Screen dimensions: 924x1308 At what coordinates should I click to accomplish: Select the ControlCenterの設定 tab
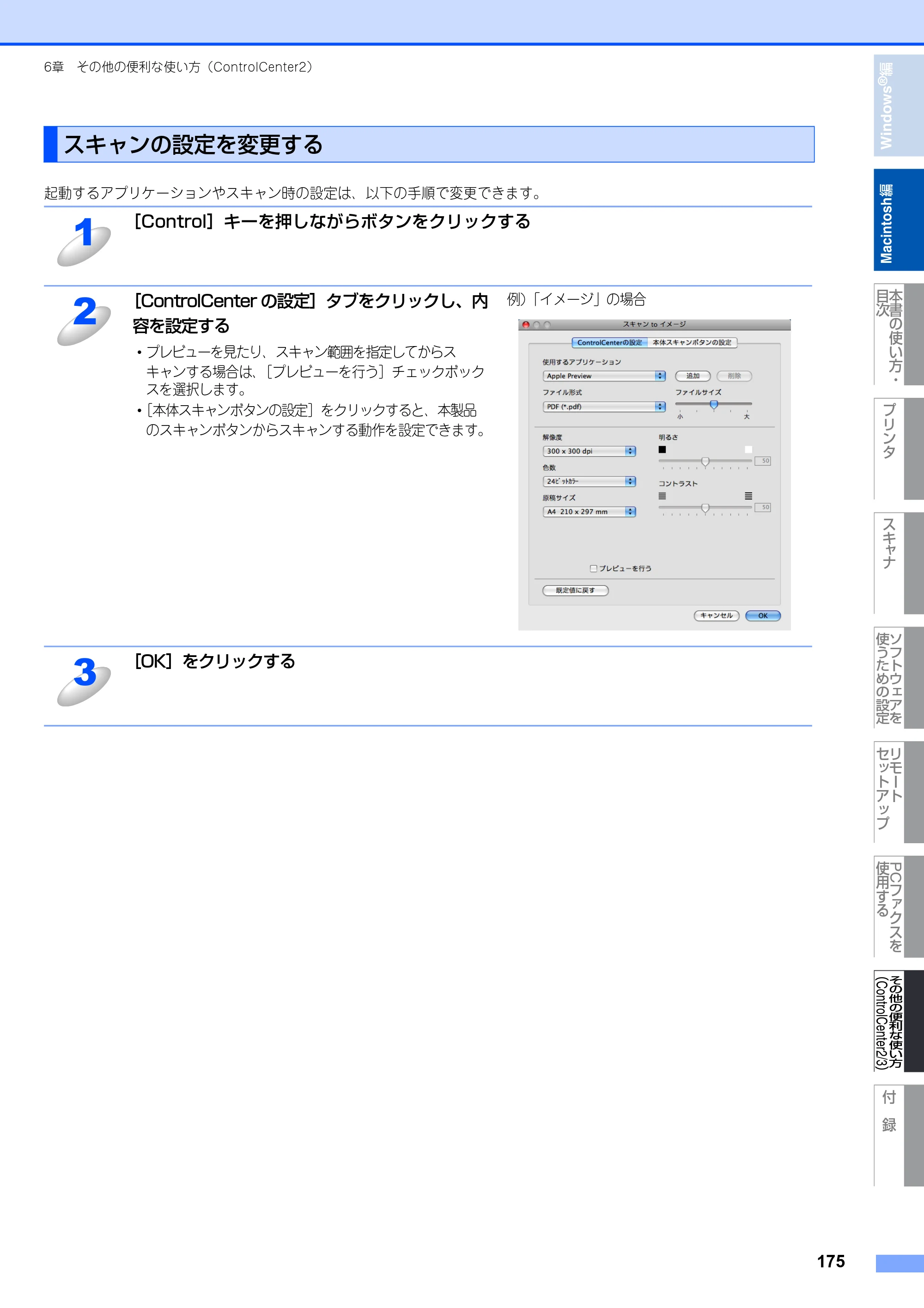pos(609,342)
